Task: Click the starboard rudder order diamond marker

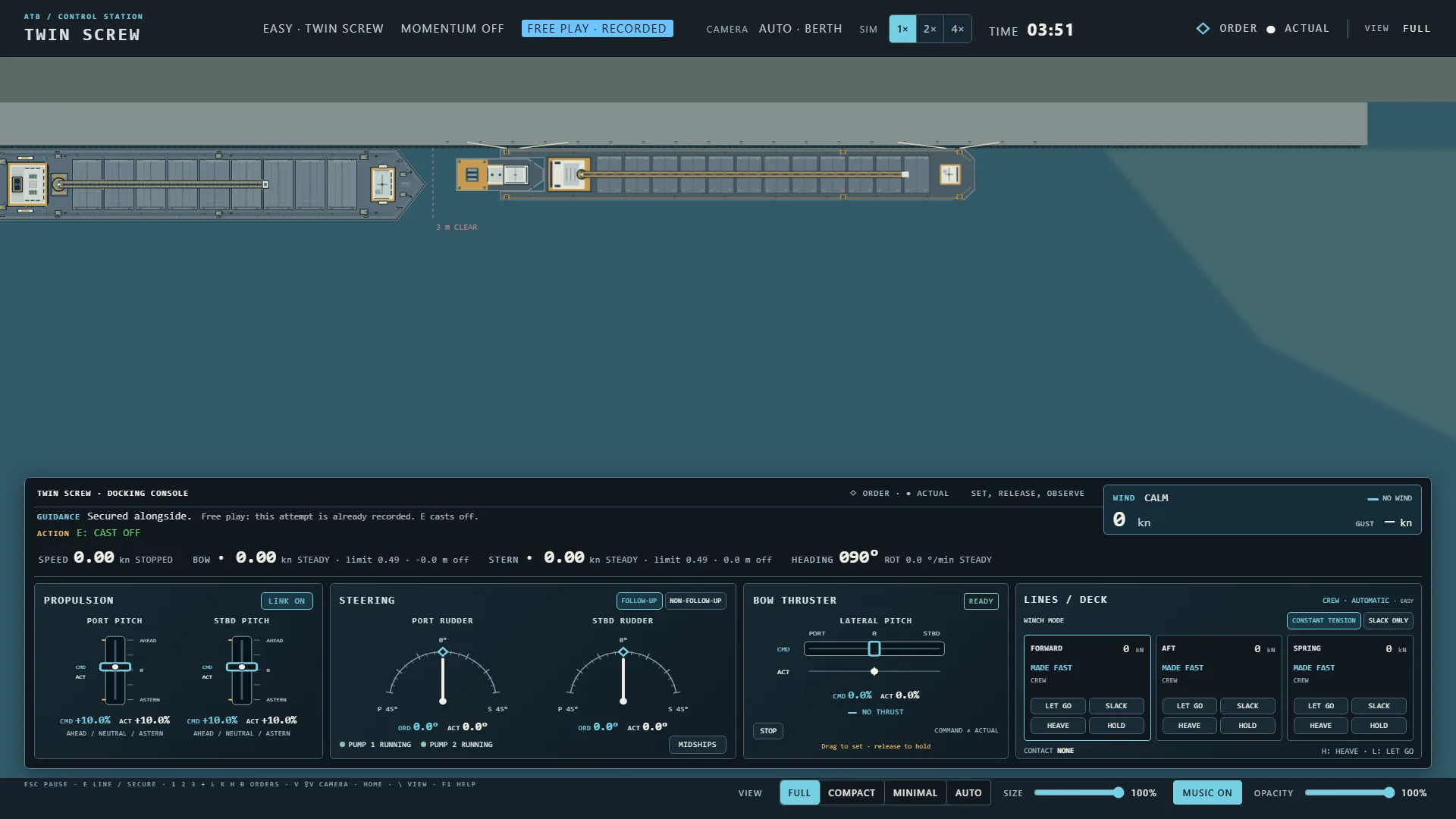Action: point(623,652)
